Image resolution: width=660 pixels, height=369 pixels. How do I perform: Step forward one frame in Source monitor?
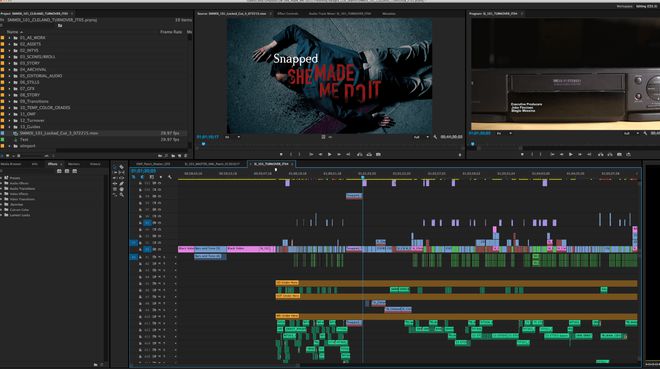339,154
